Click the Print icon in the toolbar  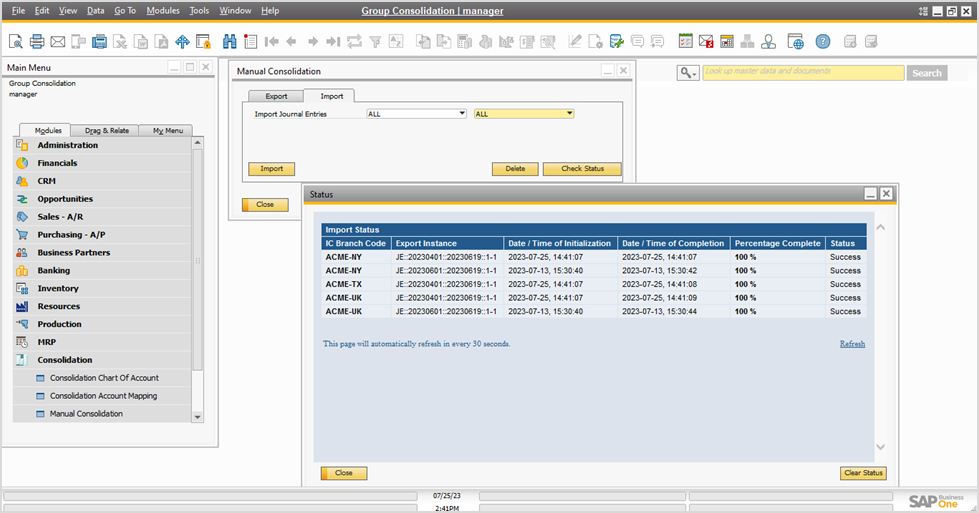point(37,42)
